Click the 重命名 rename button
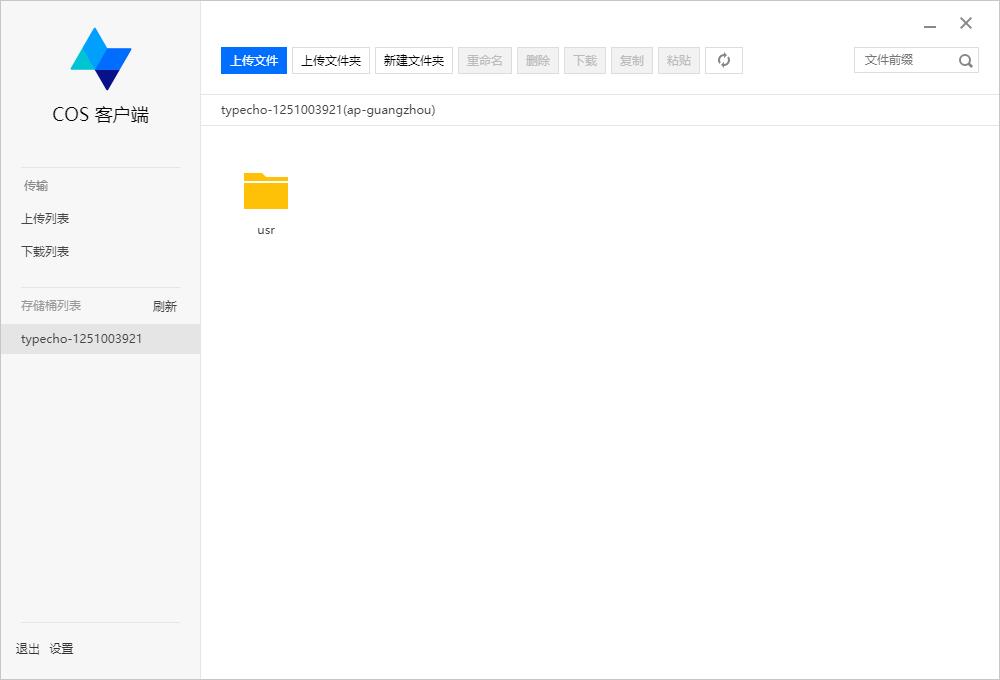Image resolution: width=1000 pixels, height=680 pixels. (485, 61)
